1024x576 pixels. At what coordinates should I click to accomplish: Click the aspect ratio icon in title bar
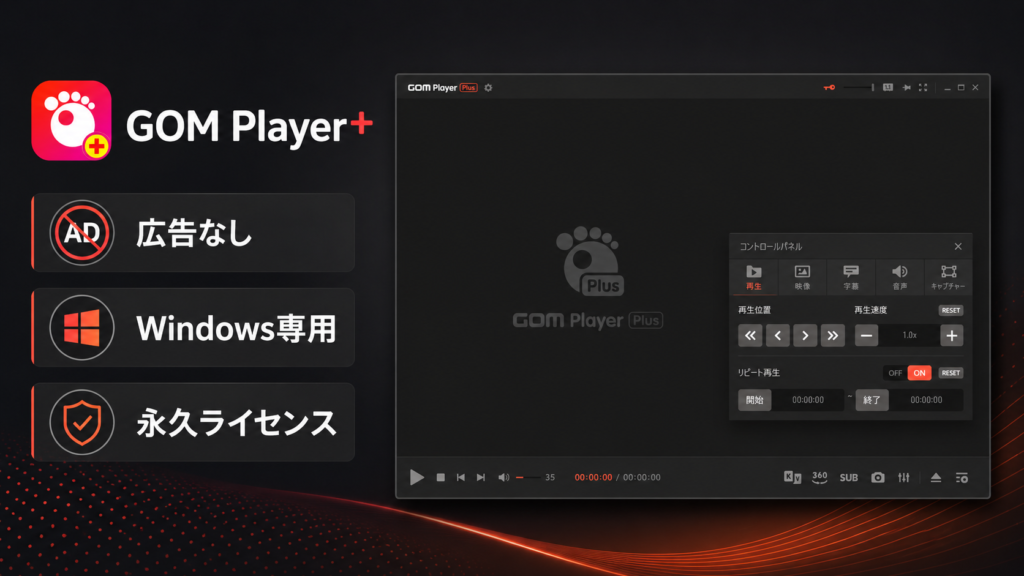point(888,88)
